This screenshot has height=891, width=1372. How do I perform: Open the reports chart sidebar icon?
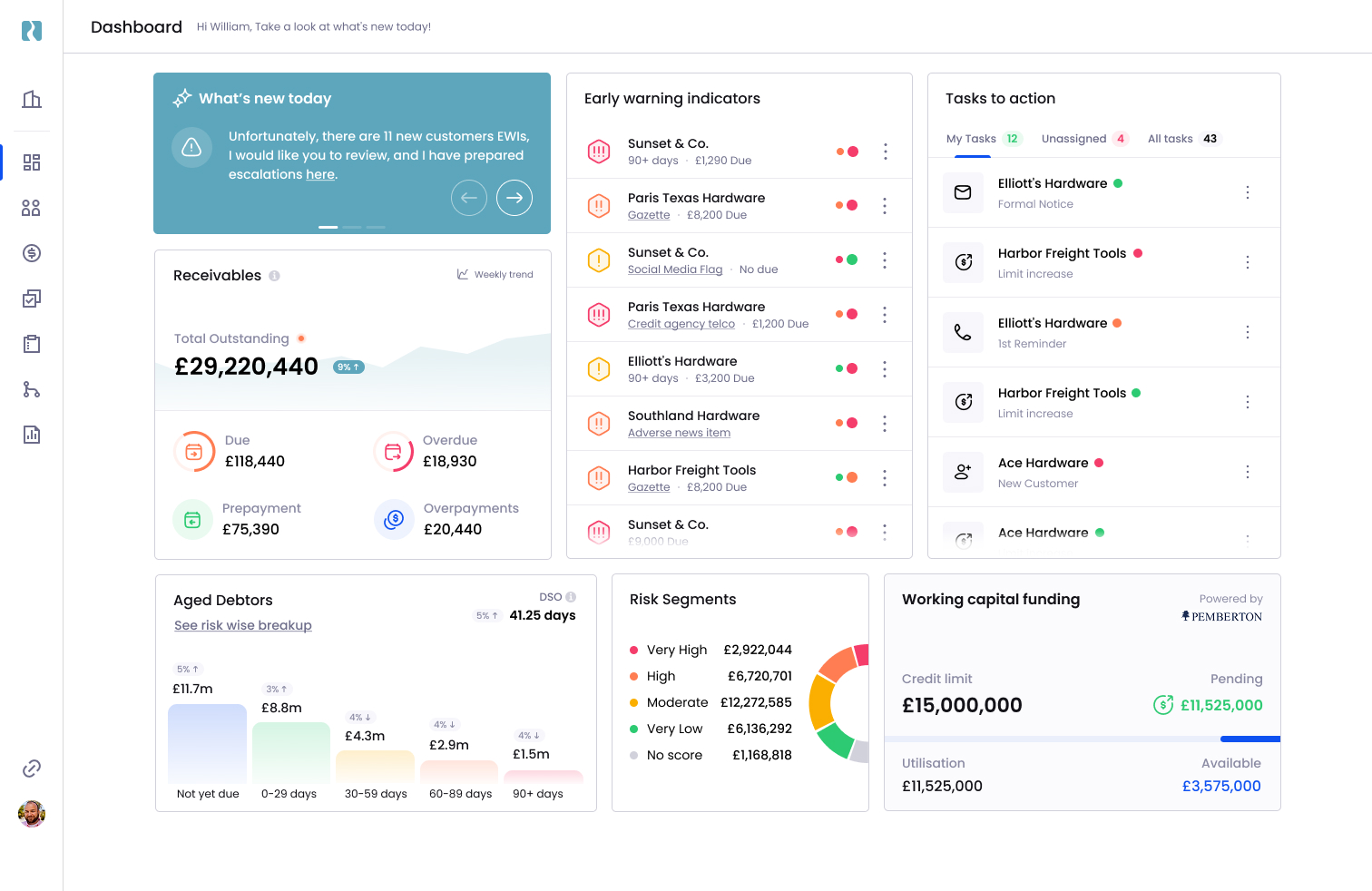click(32, 435)
